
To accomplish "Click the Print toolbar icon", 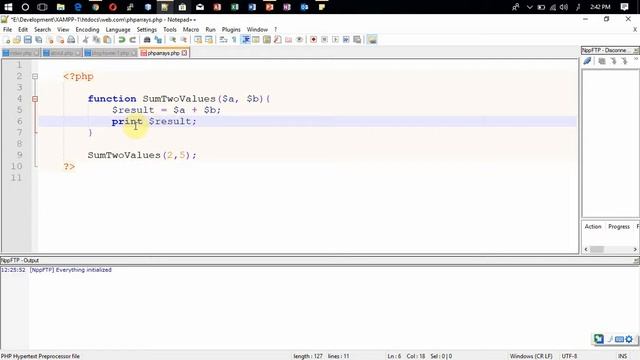I will click(x=71, y=40).
